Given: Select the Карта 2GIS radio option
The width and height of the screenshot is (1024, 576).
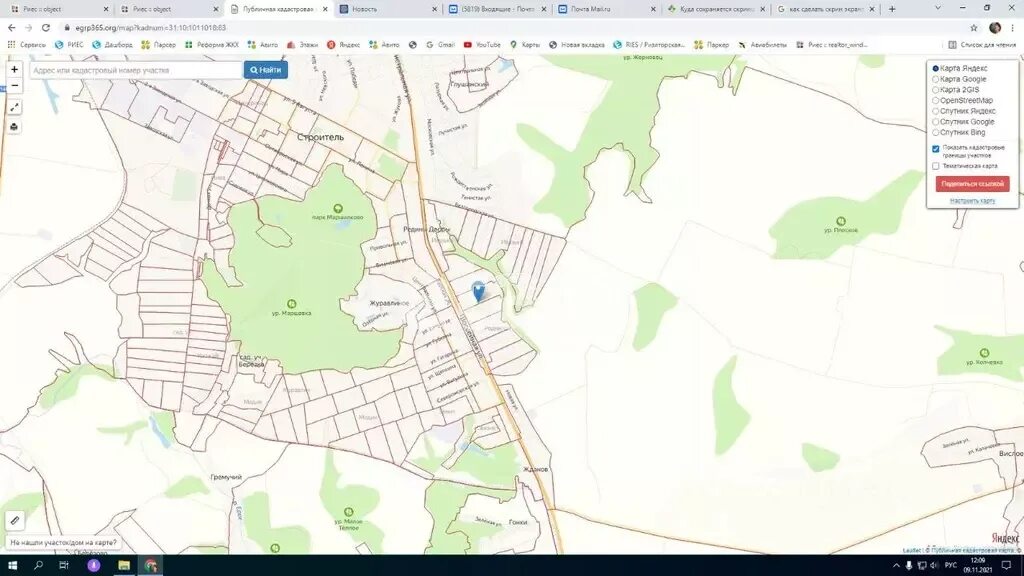Looking at the screenshot, I should point(936,89).
